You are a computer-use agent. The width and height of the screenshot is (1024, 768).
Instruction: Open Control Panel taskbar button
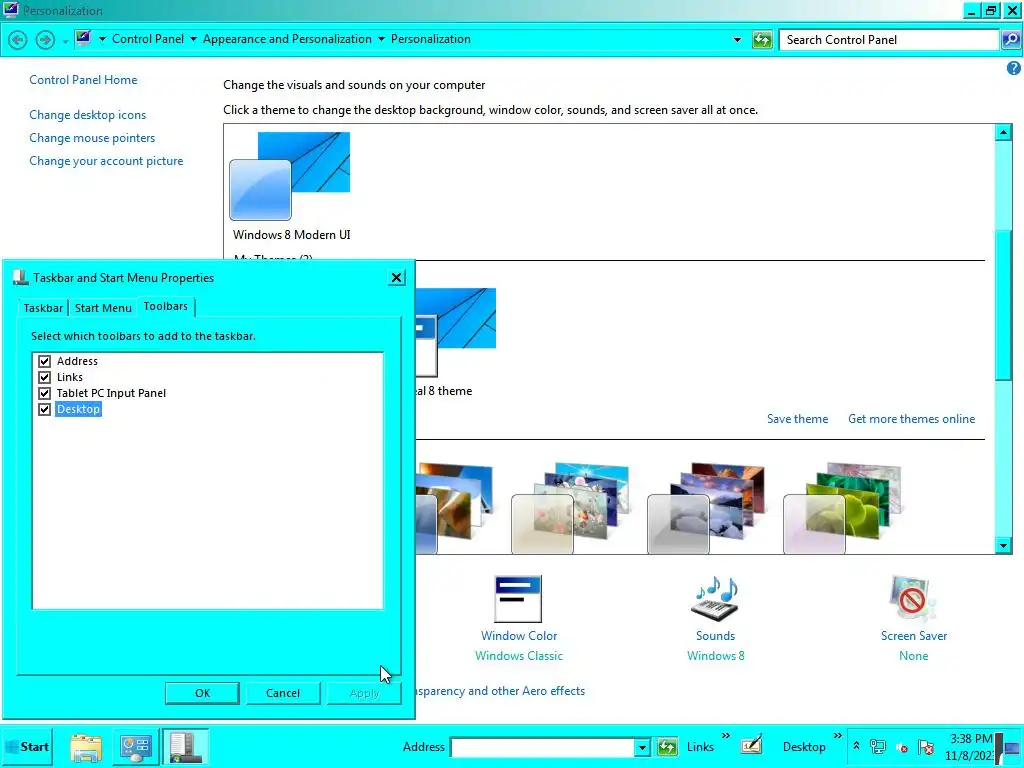(x=136, y=747)
